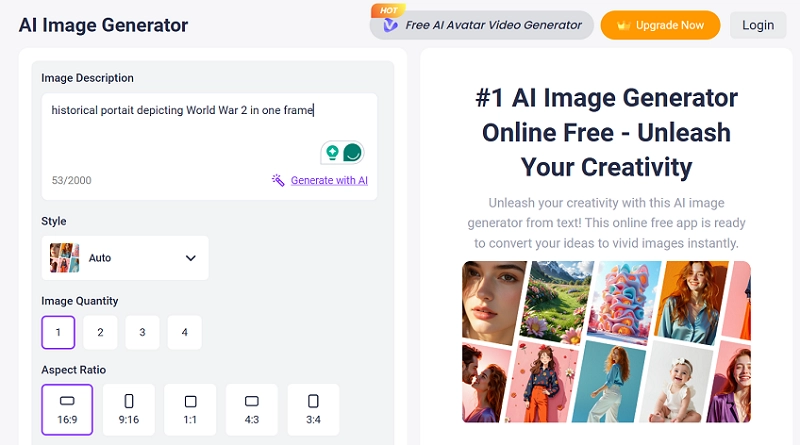800x445 pixels.
Task: Choose the 9:16 aspect ratio
Action: 129,410
